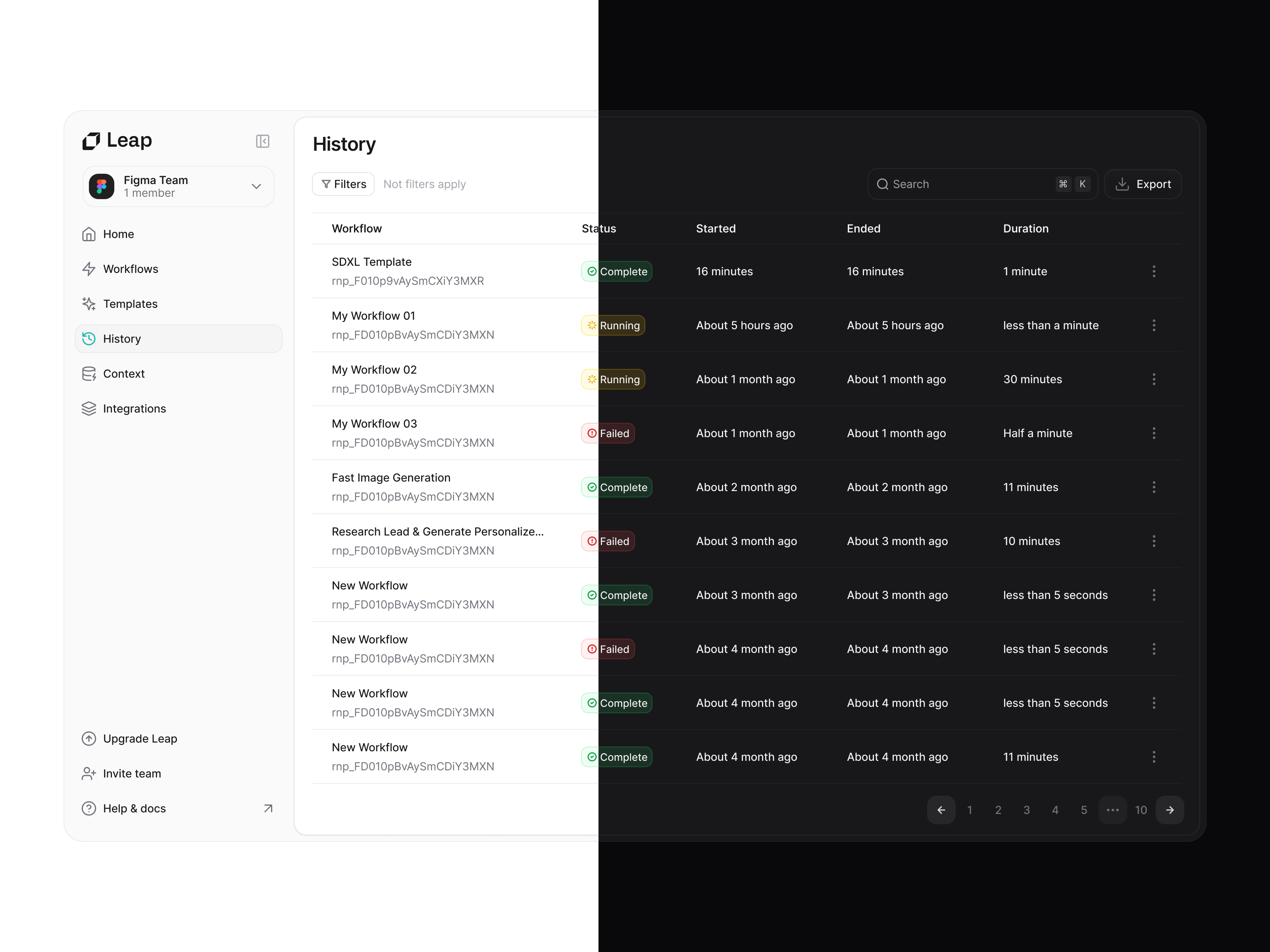Screen dimensions: 1270x952
Task: Select the Home sidebar icon
Action: pos(90,234)
